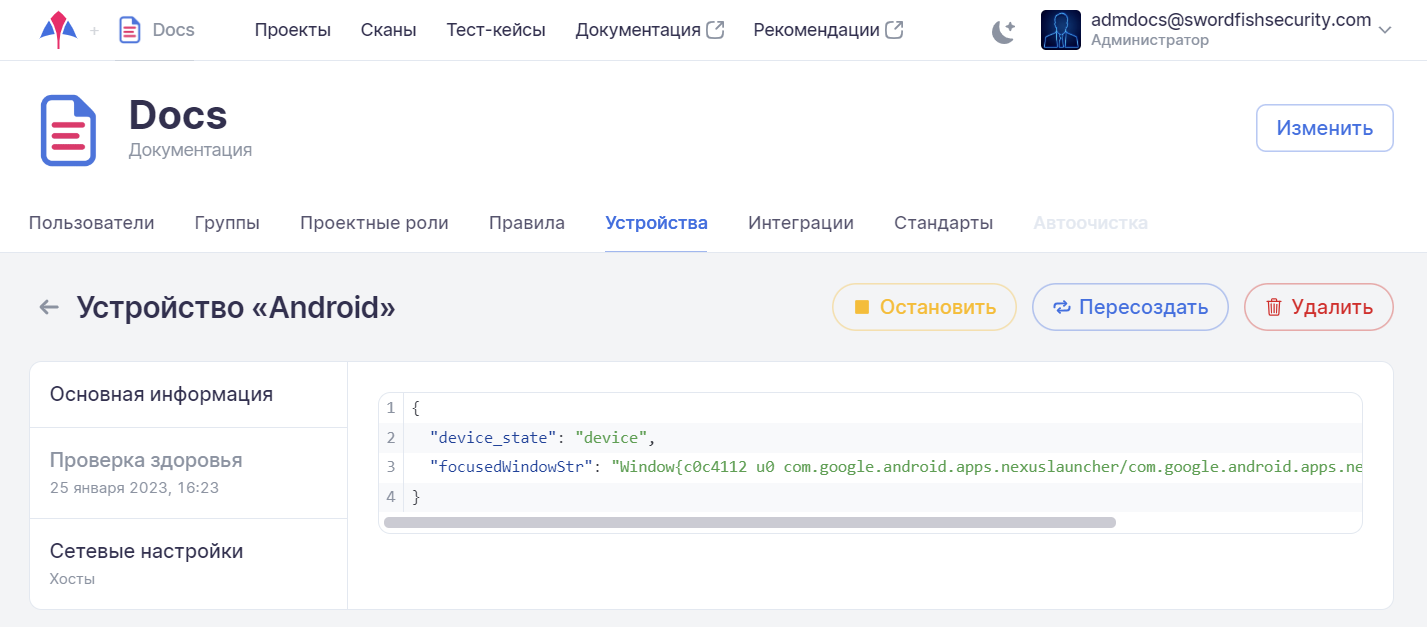1427x627 pixels.
Task: Open the Сканы menu item
Action: [388, 30]
